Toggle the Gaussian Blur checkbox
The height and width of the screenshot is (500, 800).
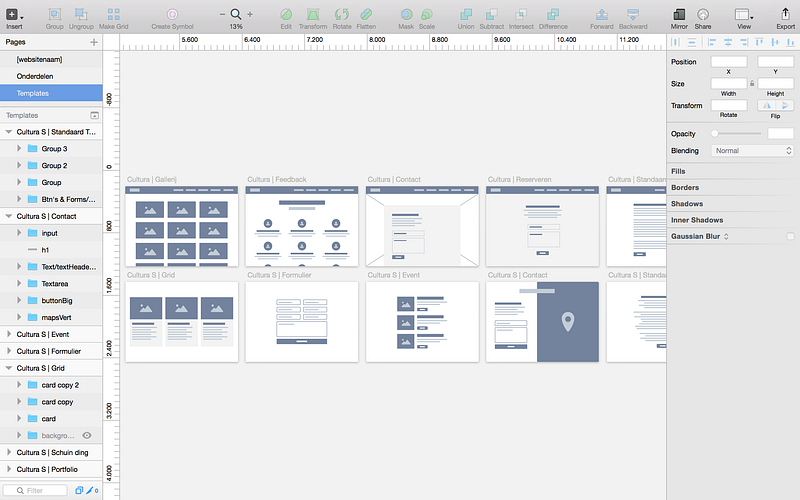[x=790, y=236]
